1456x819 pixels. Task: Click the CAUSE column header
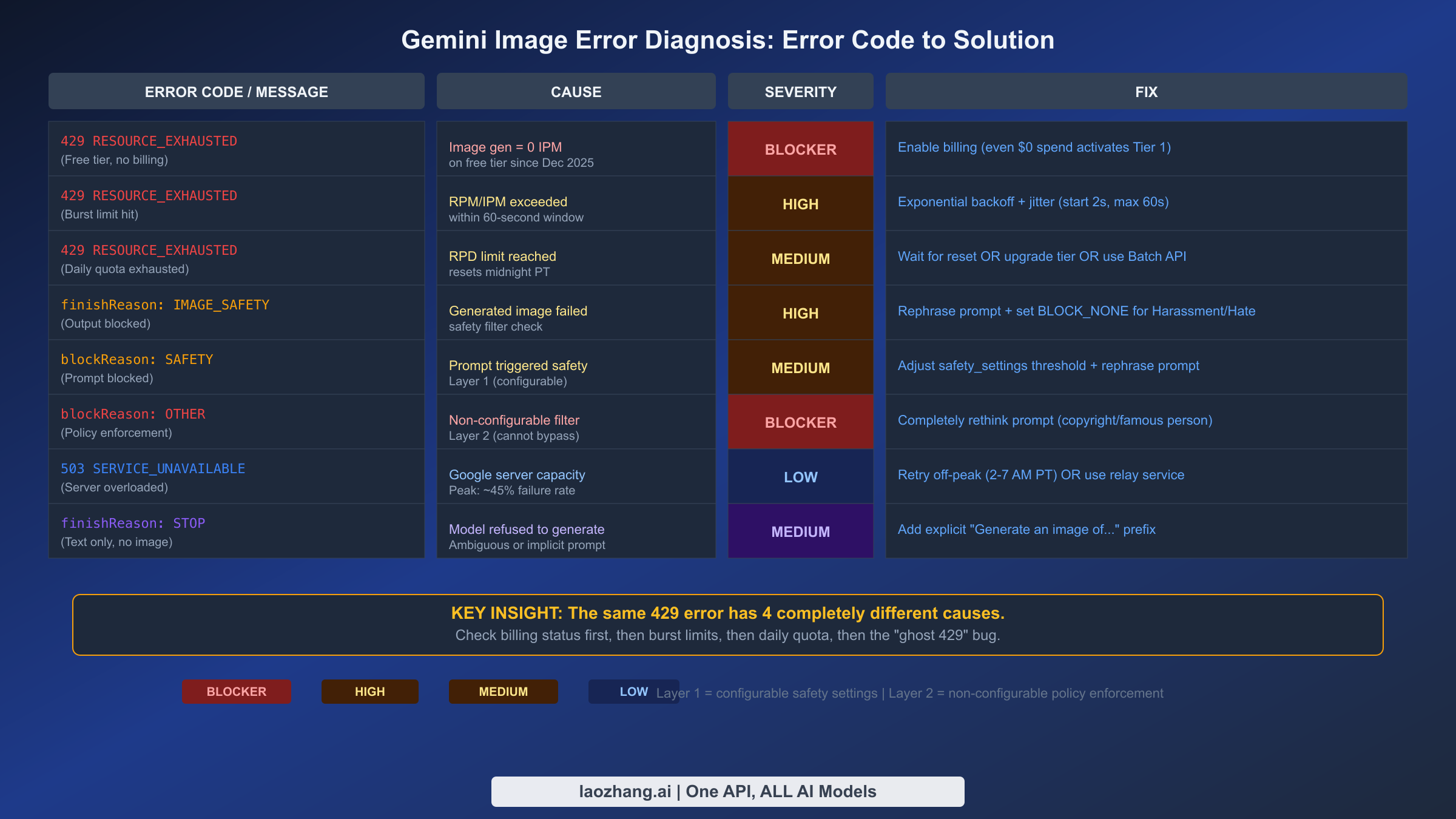tap(575, 91)
